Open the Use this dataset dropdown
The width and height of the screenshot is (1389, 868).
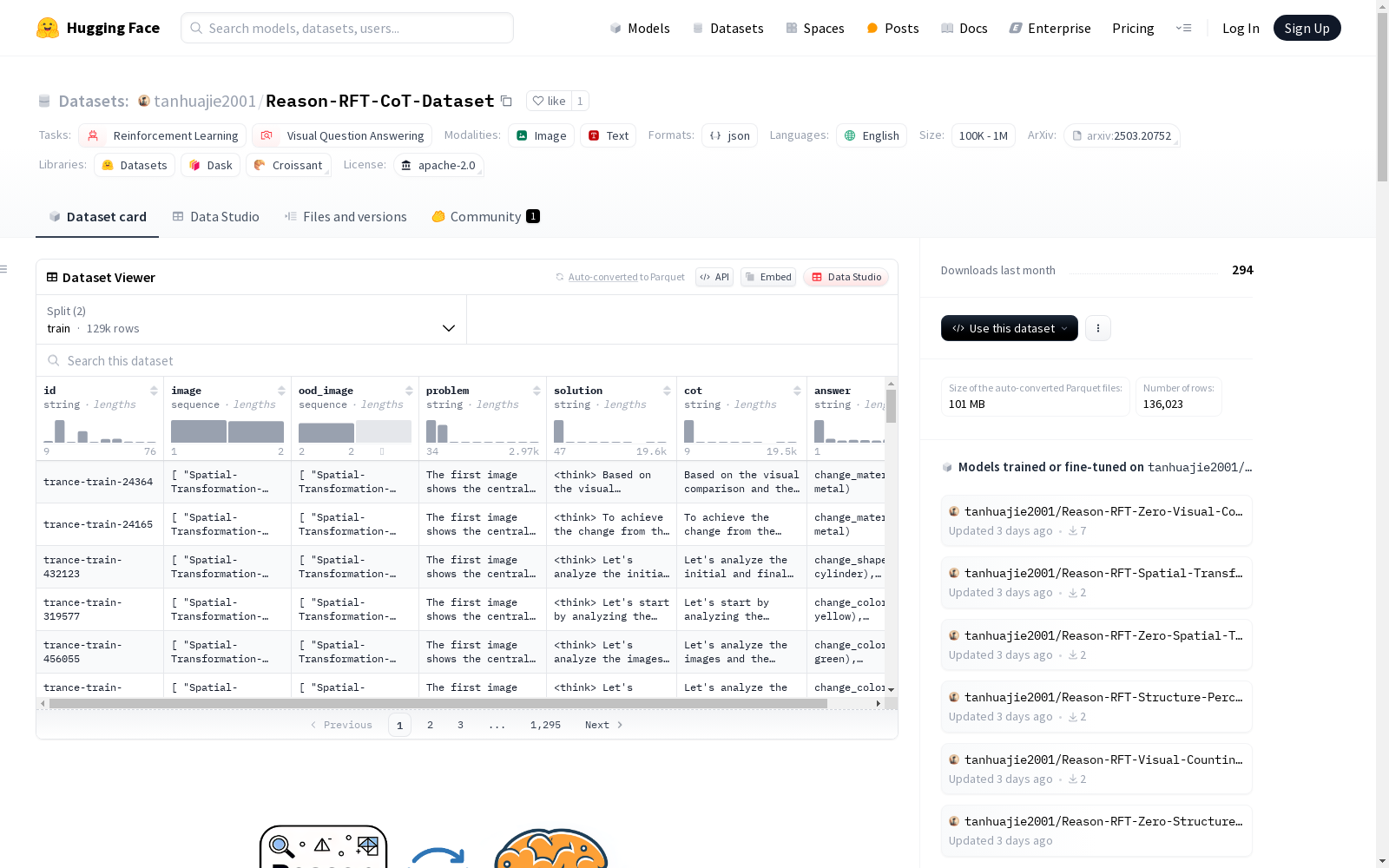pyautogui.click(x=1010, y=328)
